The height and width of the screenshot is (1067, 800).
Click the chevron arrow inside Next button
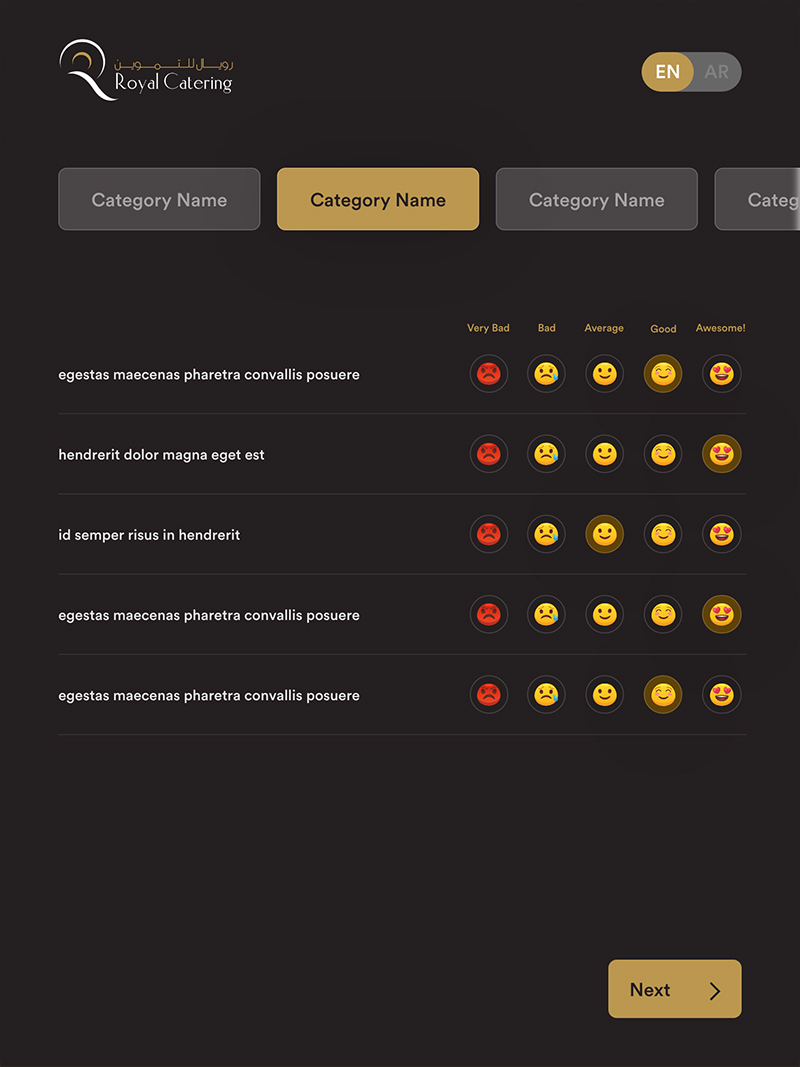(714, 990)
